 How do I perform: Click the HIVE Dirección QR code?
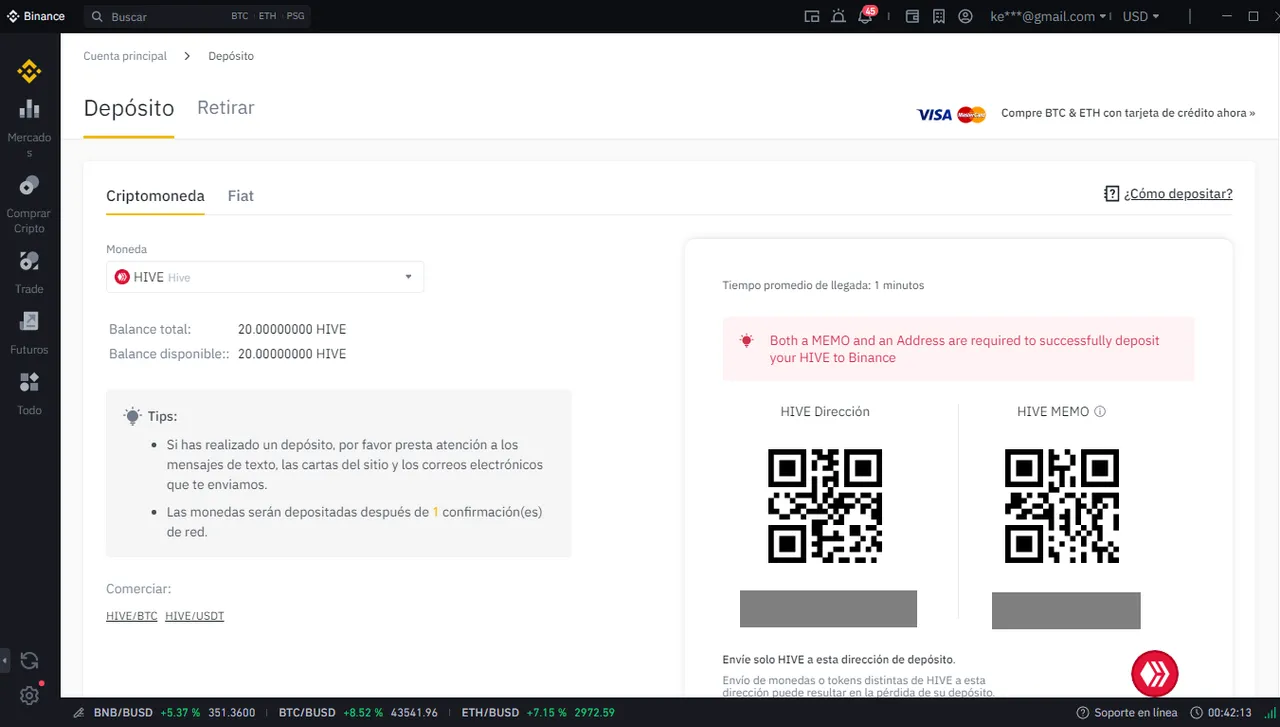pyautogui.click(x=825, y=506)
